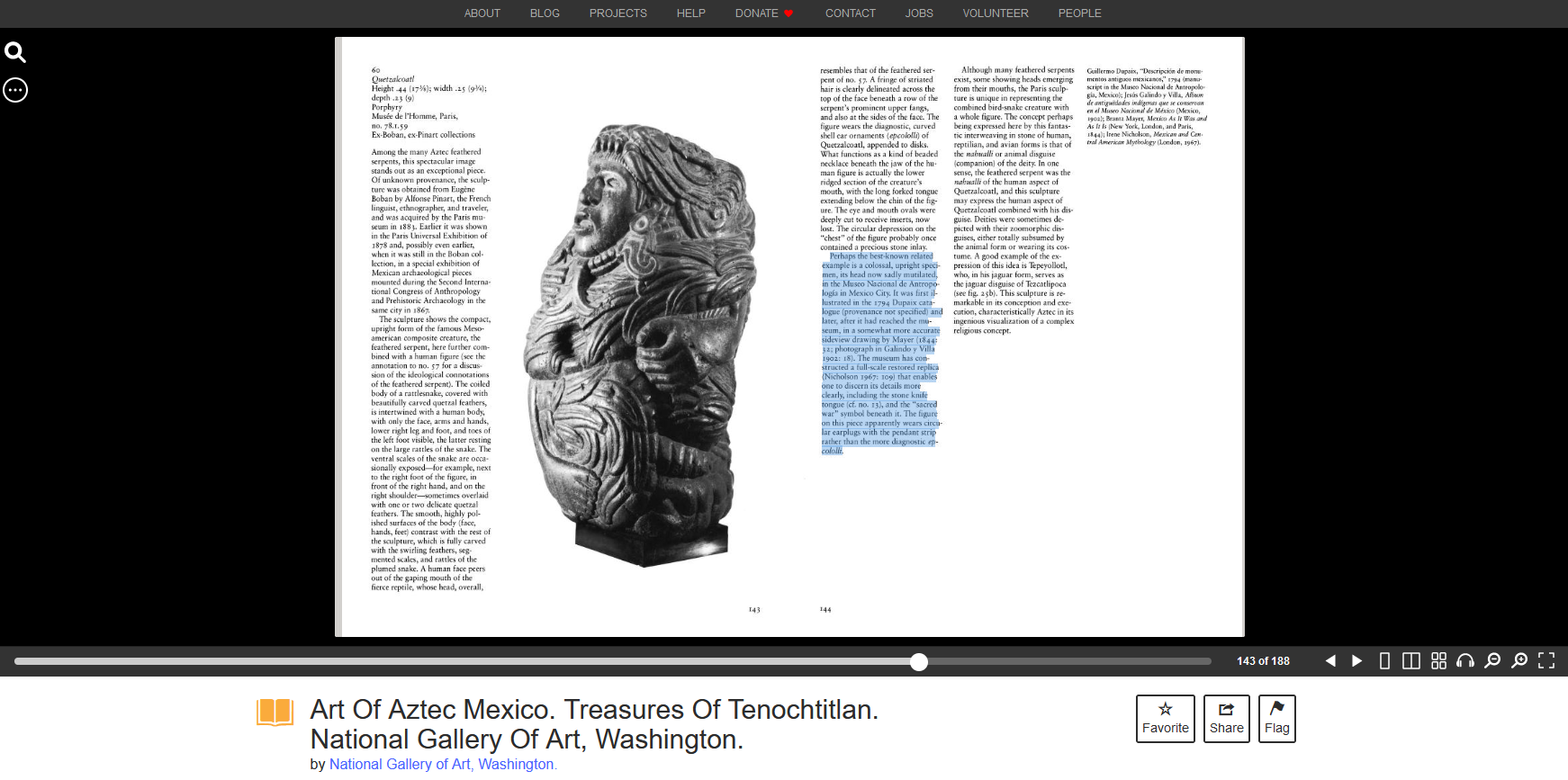Favorite this book with the star button
Screen dimensions: 1568x780
[1165, 718]
